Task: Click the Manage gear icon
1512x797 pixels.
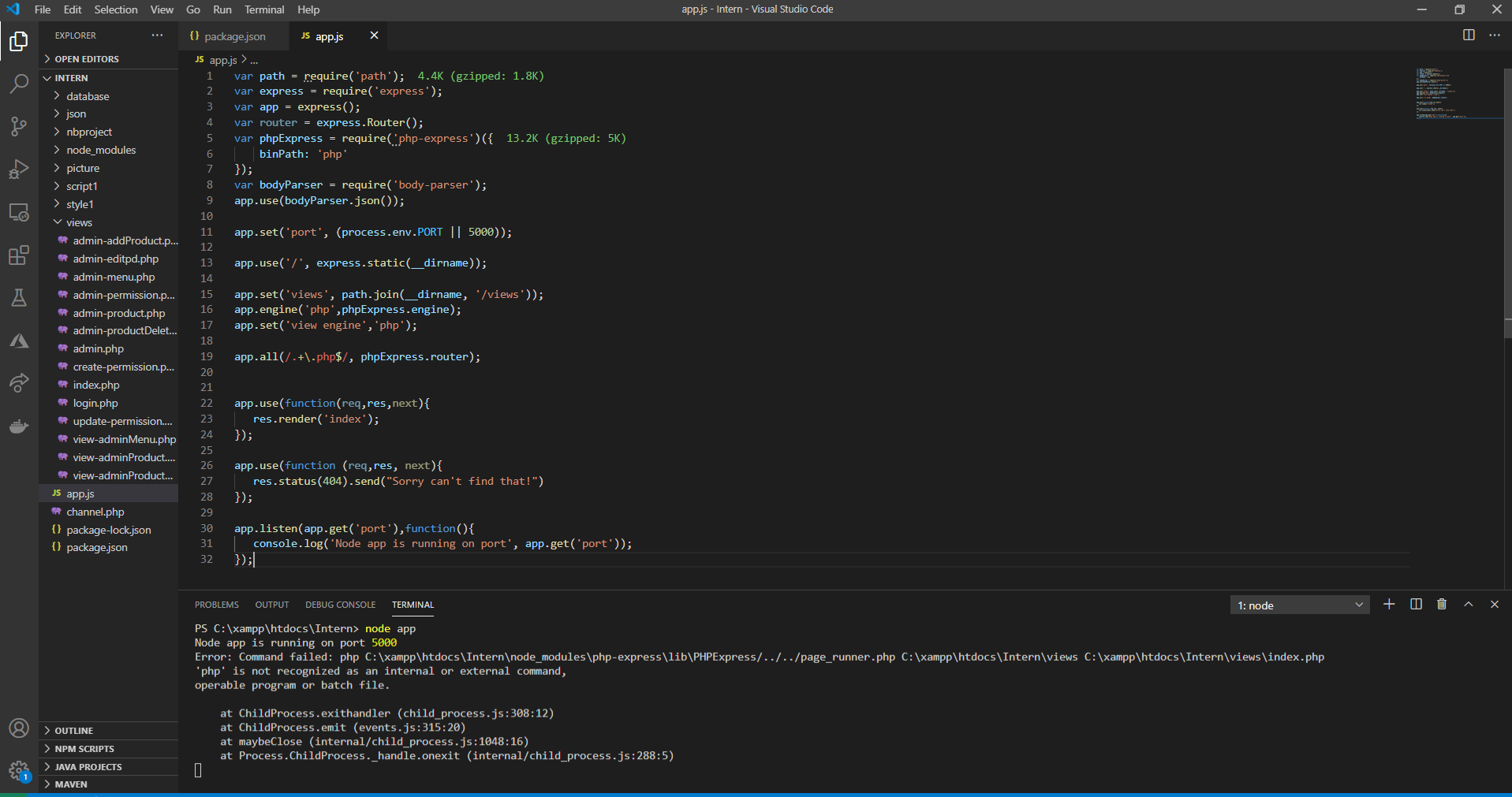Action: point(19,770)
